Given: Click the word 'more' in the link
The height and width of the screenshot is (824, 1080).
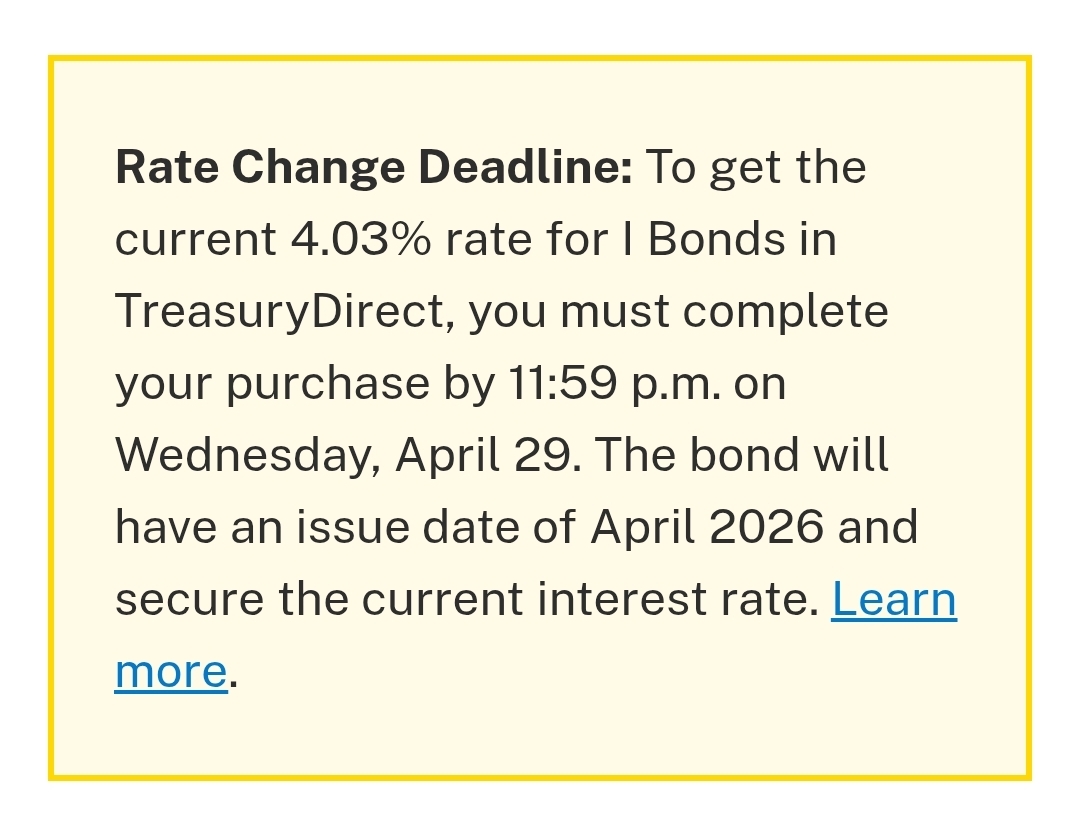Looking at the screenshot, I should 171,671.
